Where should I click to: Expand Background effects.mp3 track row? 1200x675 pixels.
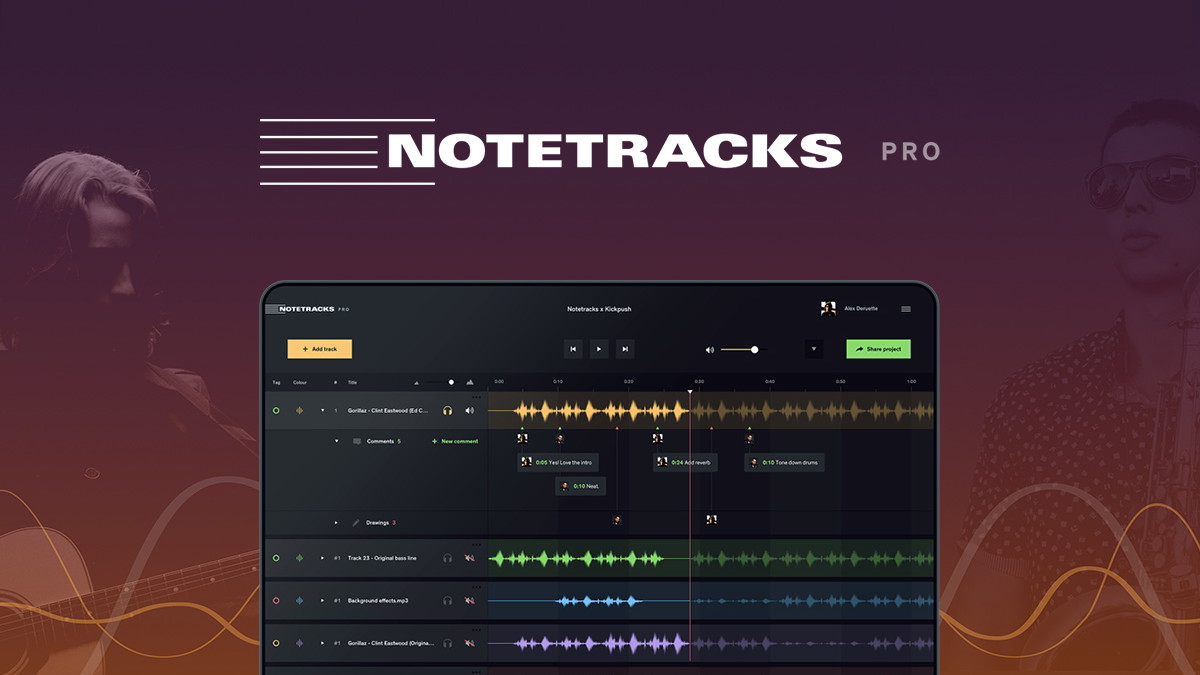pyautogui.click(x=322, y=600)
